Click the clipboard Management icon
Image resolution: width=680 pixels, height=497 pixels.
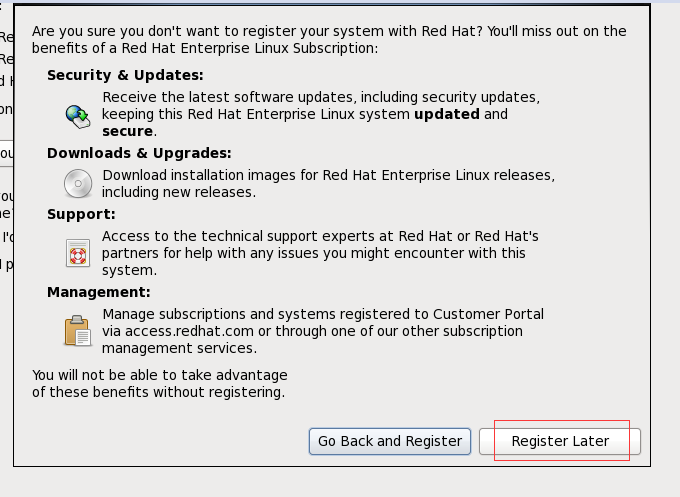(78, 330)
